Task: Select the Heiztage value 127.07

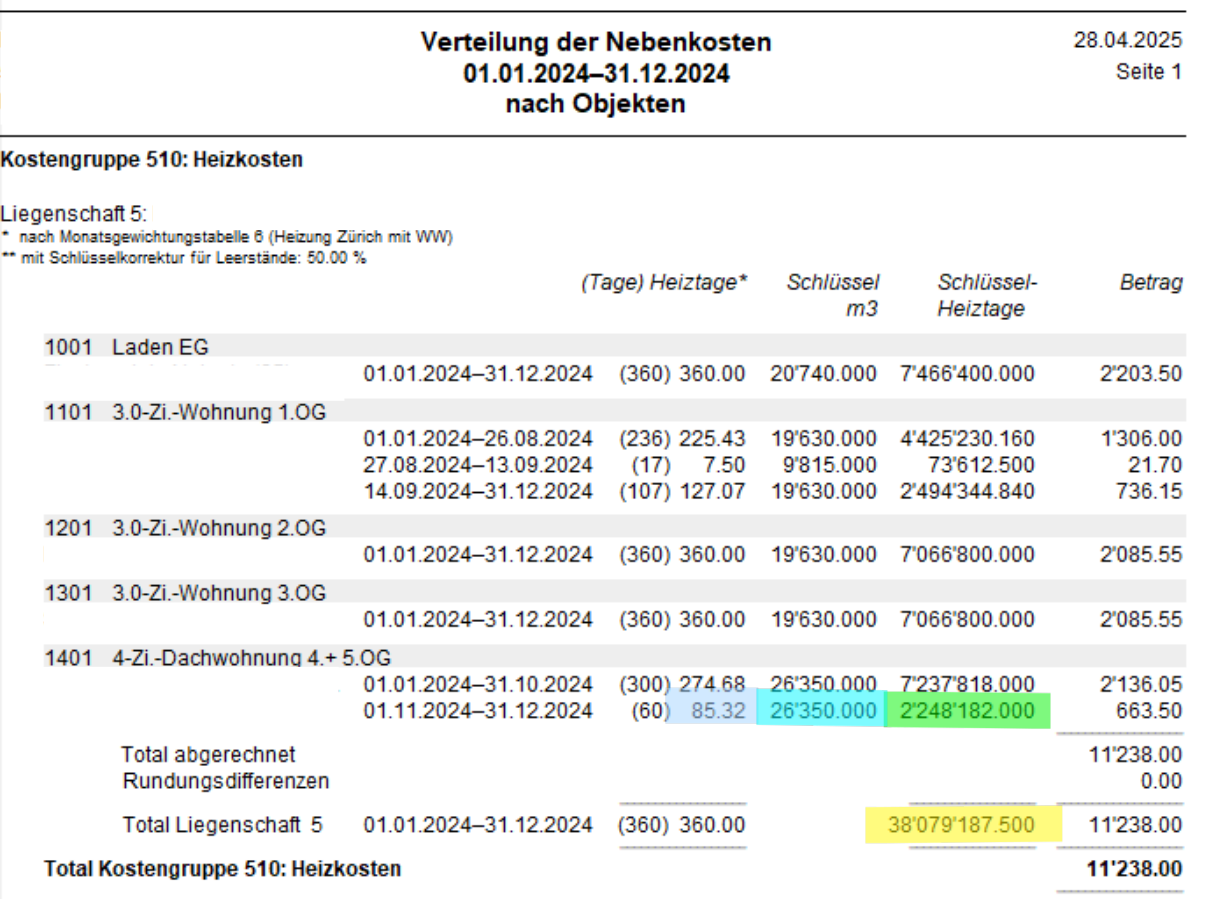Action: coord(712,491)
